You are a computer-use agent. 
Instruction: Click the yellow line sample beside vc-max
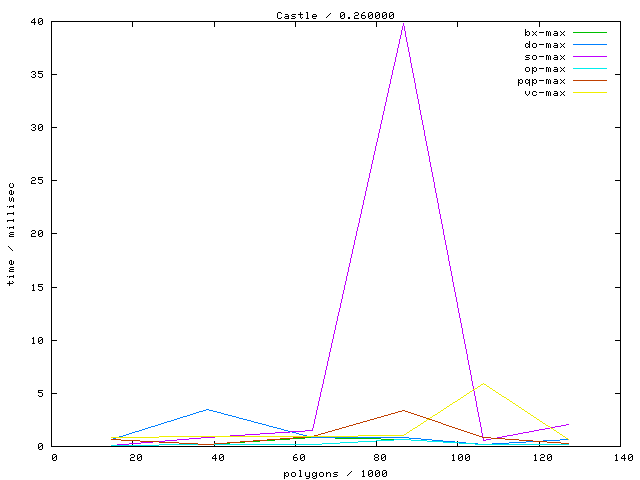[590, 93]
